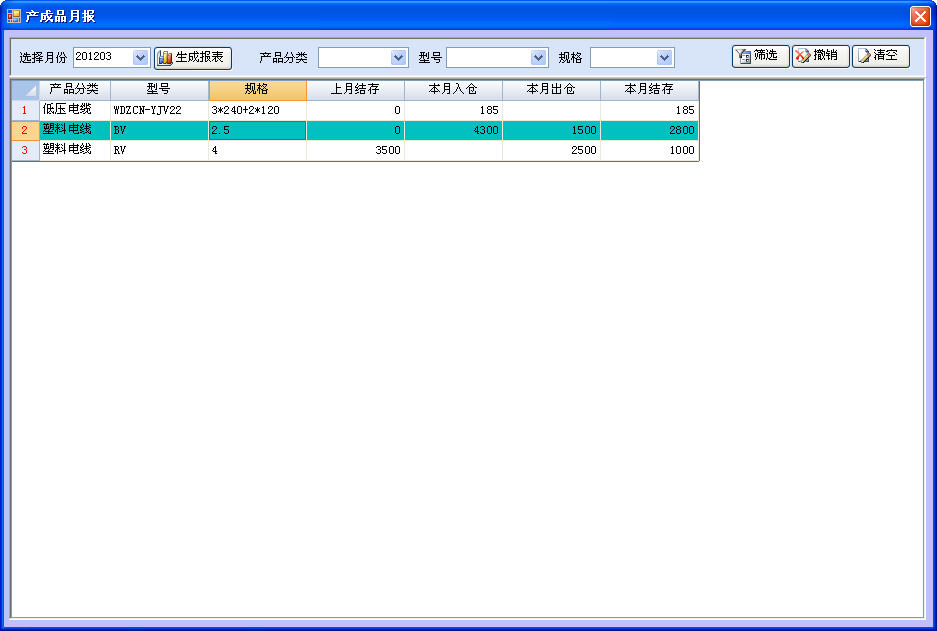This screenshot has height=631, width=937.
Task: Click the 筛选 filter button
Action: (x=760, y=56)
